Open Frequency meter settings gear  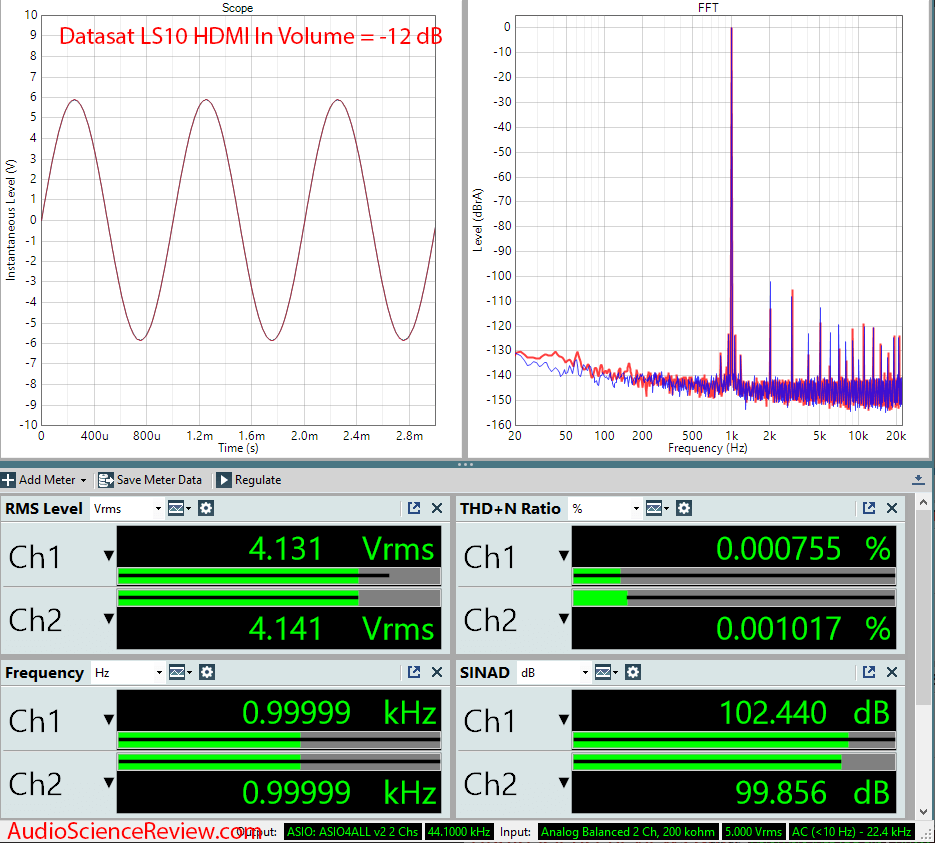click(x=207, y=672)
